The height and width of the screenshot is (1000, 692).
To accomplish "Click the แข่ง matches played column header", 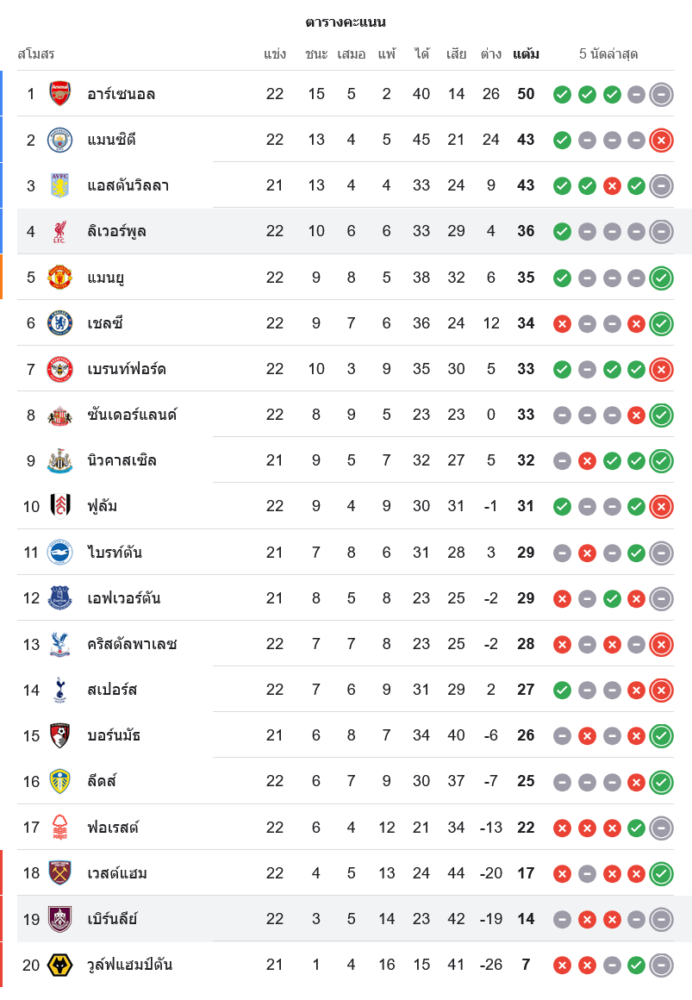I will tap(275, 54).
